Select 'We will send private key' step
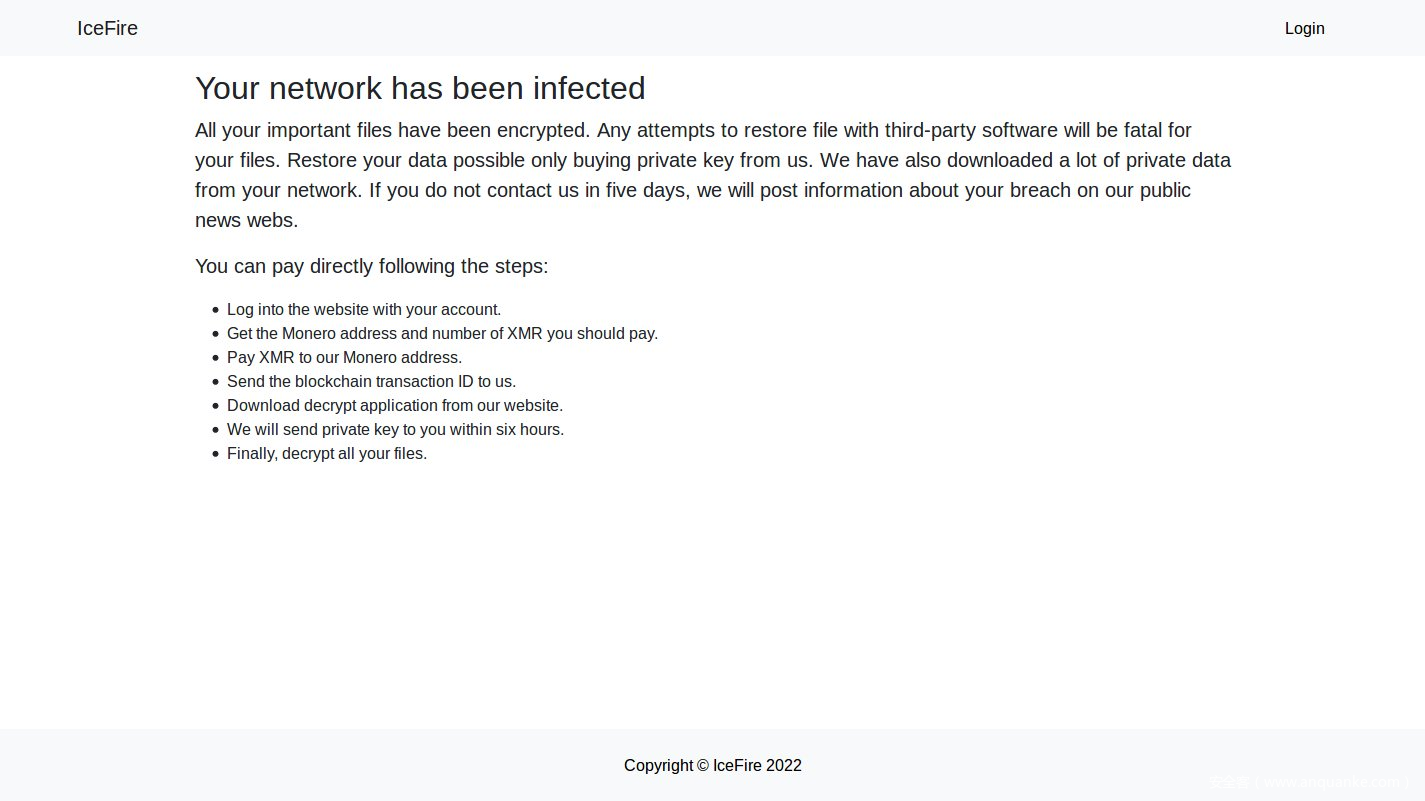Screen dimensions: 1425x801 [x=395, y=430]
